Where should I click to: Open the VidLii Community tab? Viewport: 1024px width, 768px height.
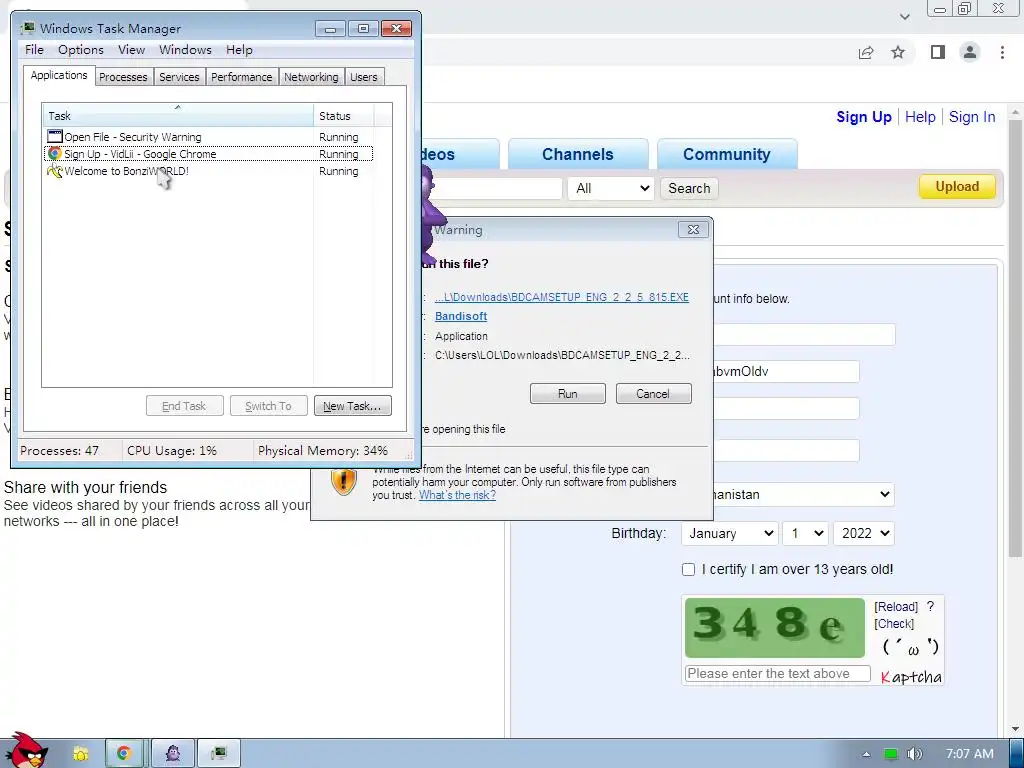pos(727,154)
